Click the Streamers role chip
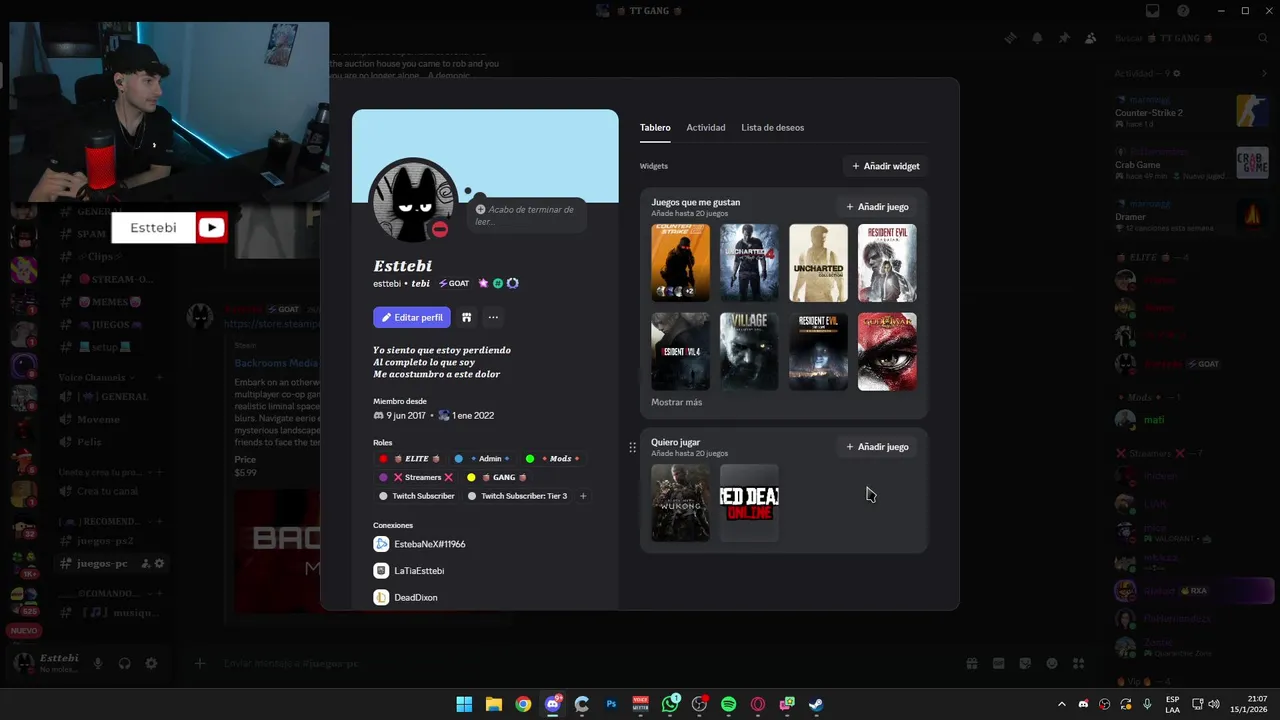Viewport: 1280px width, 720px height. (x=416, y=478)
